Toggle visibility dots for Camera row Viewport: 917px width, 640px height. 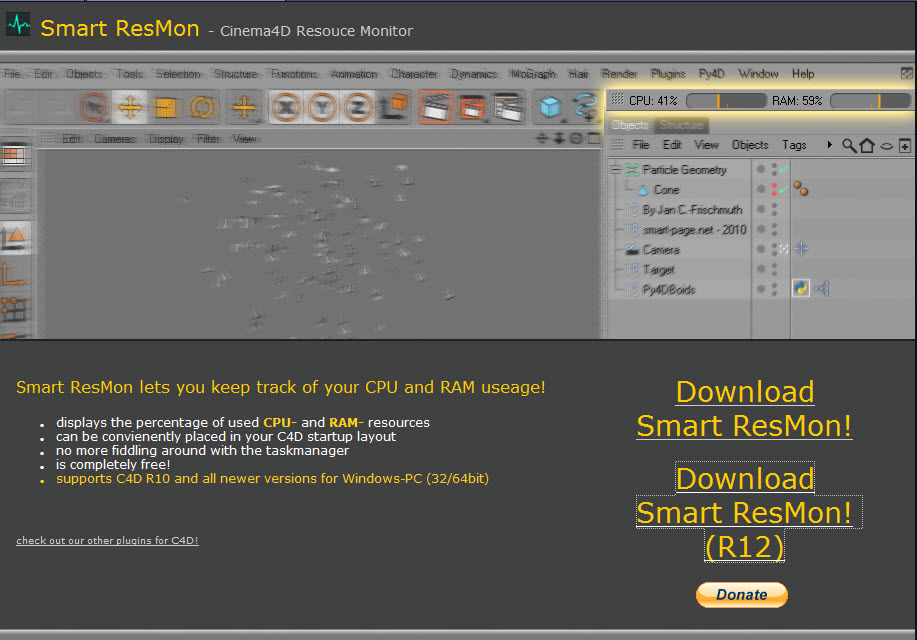[774, 249]
